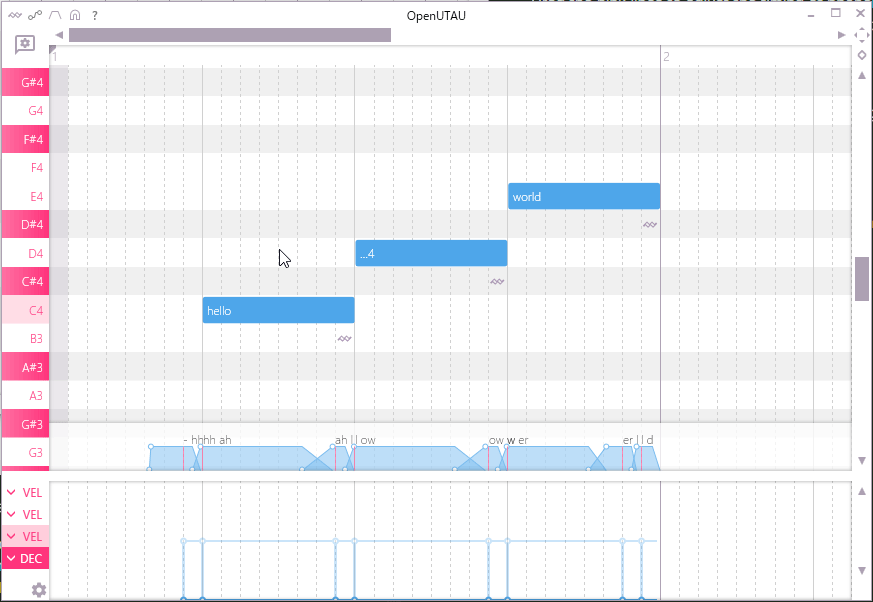Click the D#4 piano key
873x602 pixels.
(x=25, y=224)
